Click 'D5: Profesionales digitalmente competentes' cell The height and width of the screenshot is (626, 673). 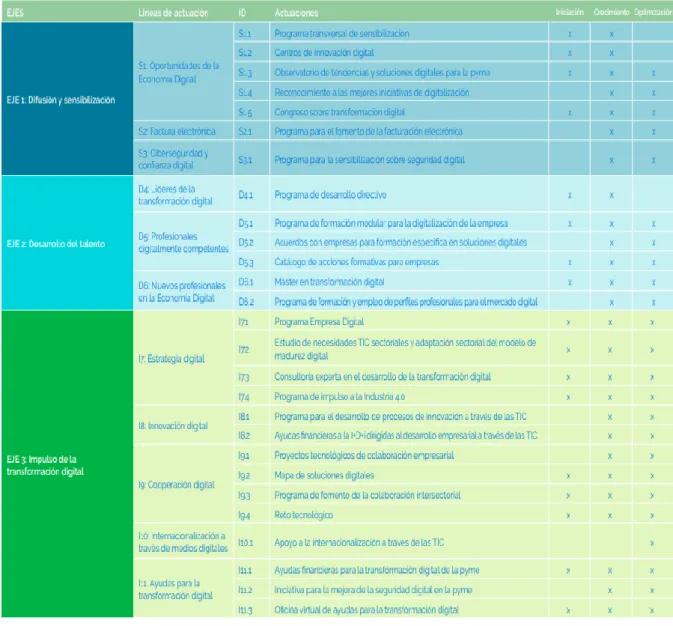(x=183, y=242)
